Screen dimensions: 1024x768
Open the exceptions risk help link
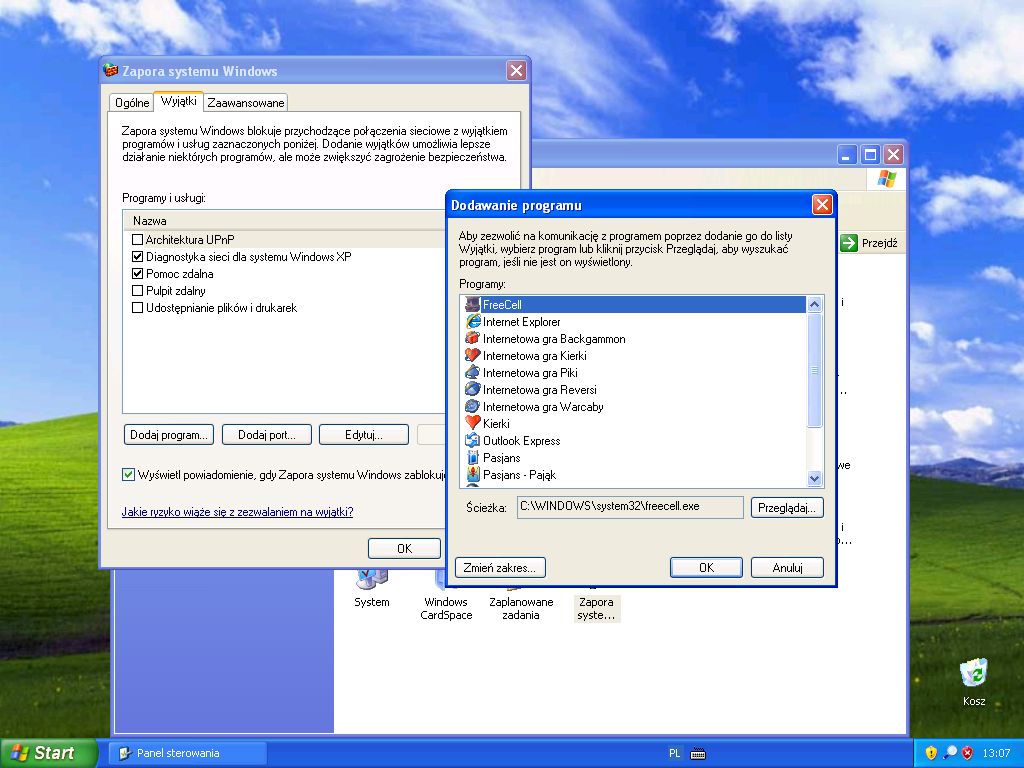(237, 511)
